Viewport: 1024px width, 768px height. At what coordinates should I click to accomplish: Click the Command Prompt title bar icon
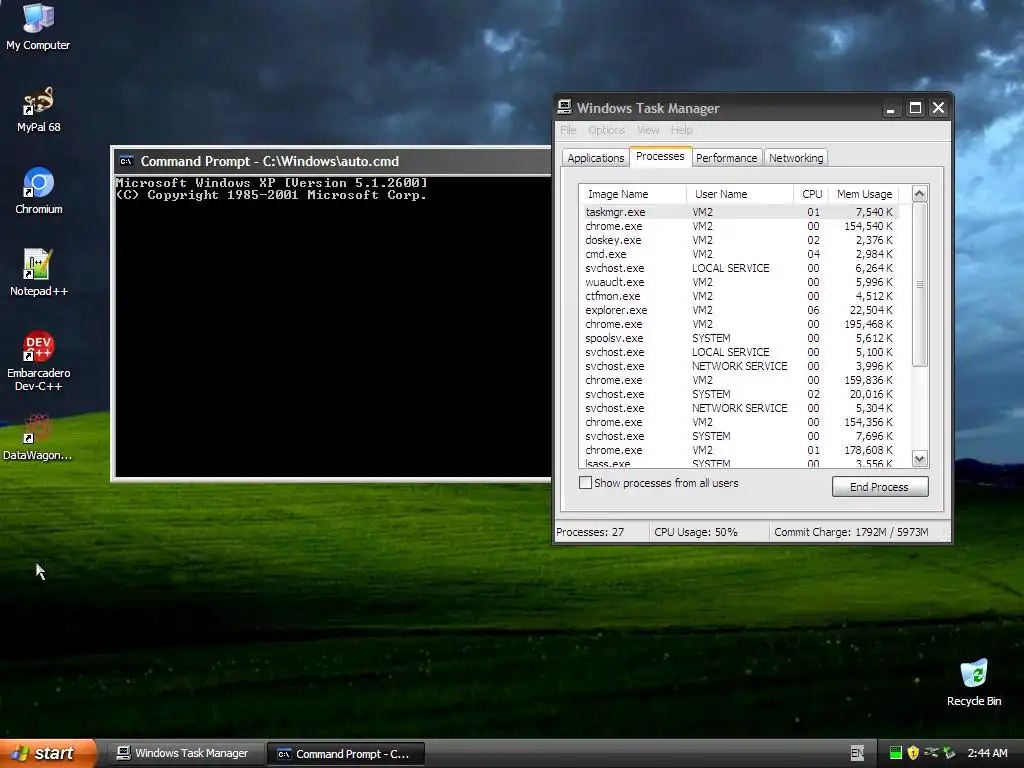[127, 161]
